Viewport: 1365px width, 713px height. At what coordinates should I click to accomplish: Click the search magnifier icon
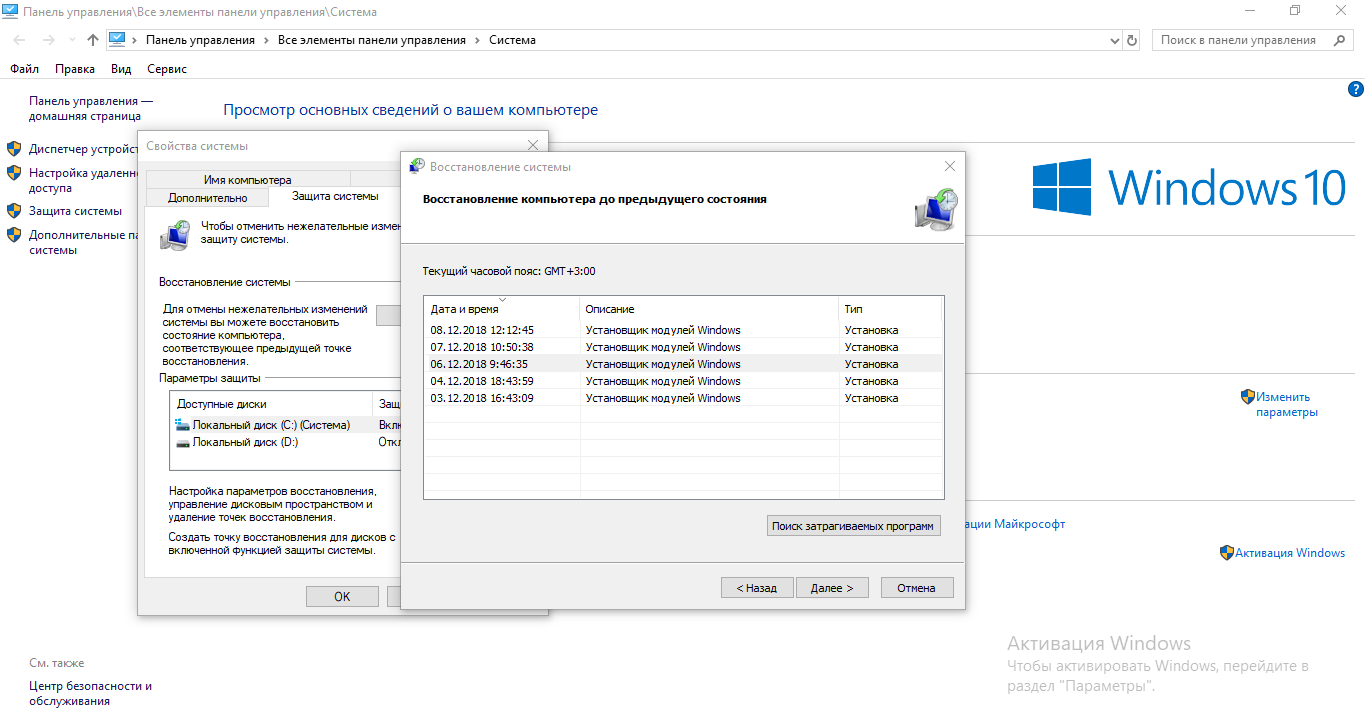tap(1338, 40)
